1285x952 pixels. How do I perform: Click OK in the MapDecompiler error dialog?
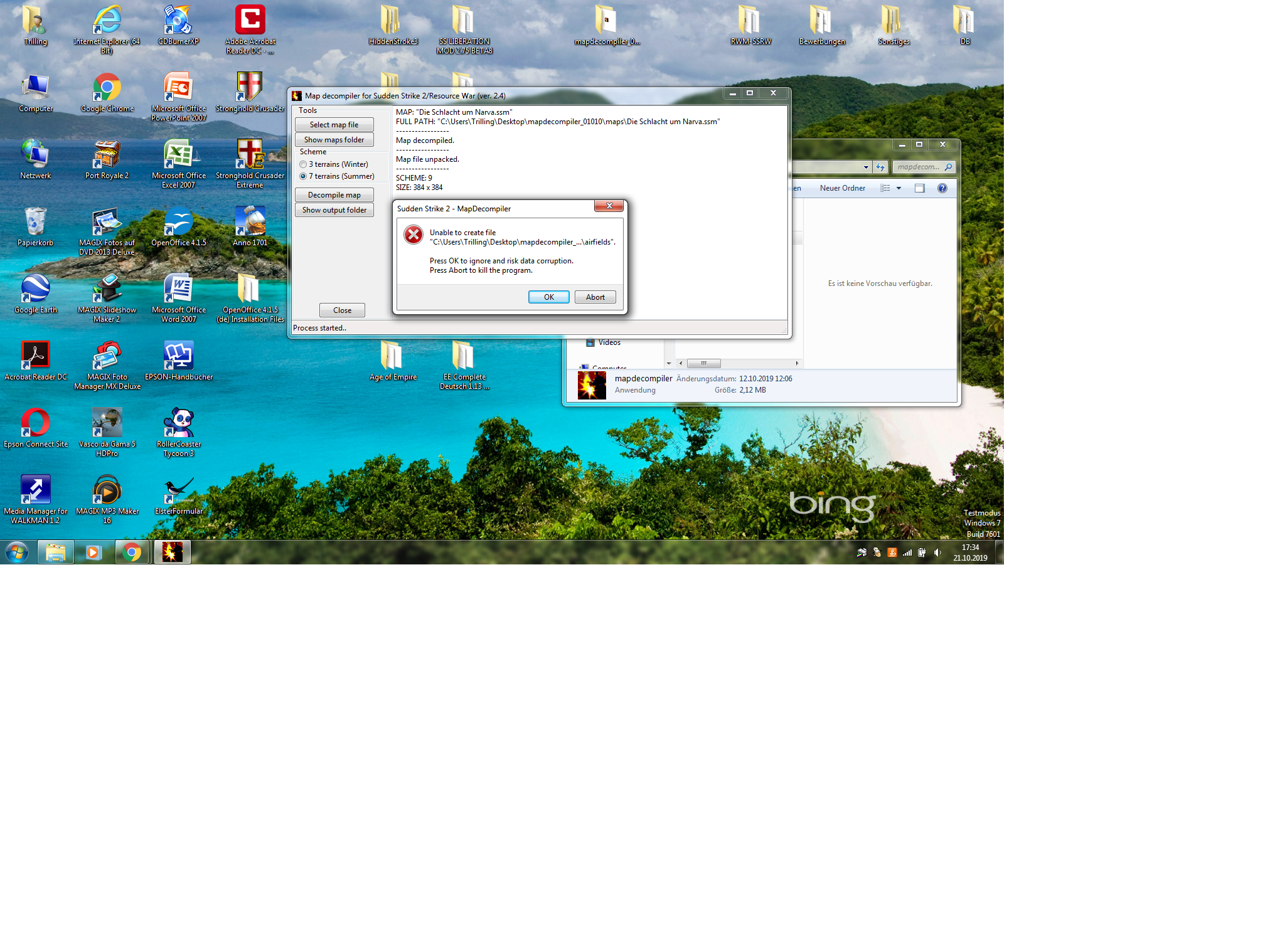[548, 297]
